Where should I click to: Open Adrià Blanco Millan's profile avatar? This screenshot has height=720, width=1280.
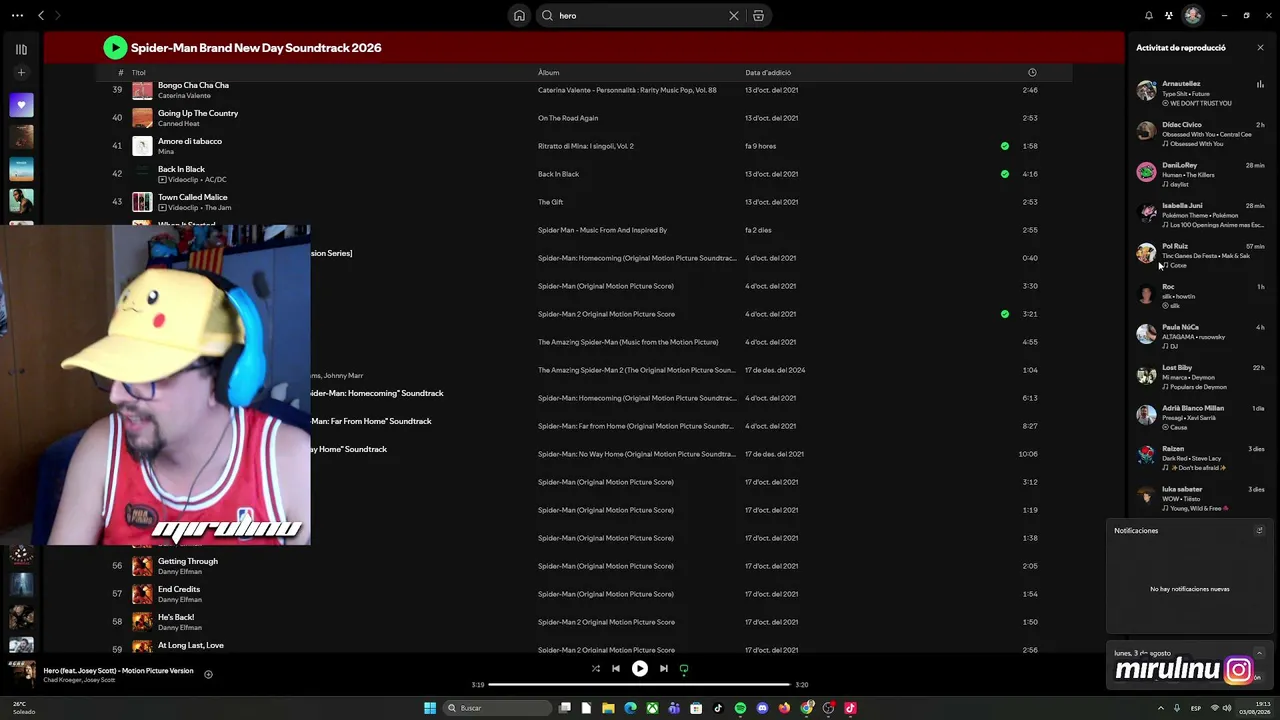tap(1147, 415)
